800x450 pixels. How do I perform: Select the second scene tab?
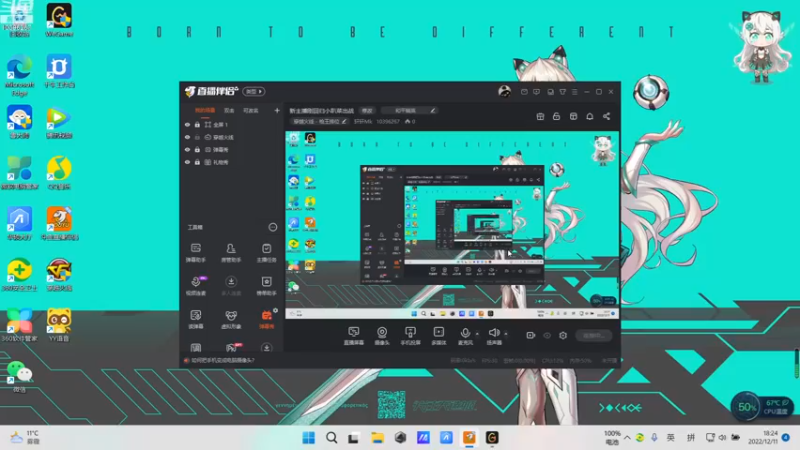click(x=229, y=110)
